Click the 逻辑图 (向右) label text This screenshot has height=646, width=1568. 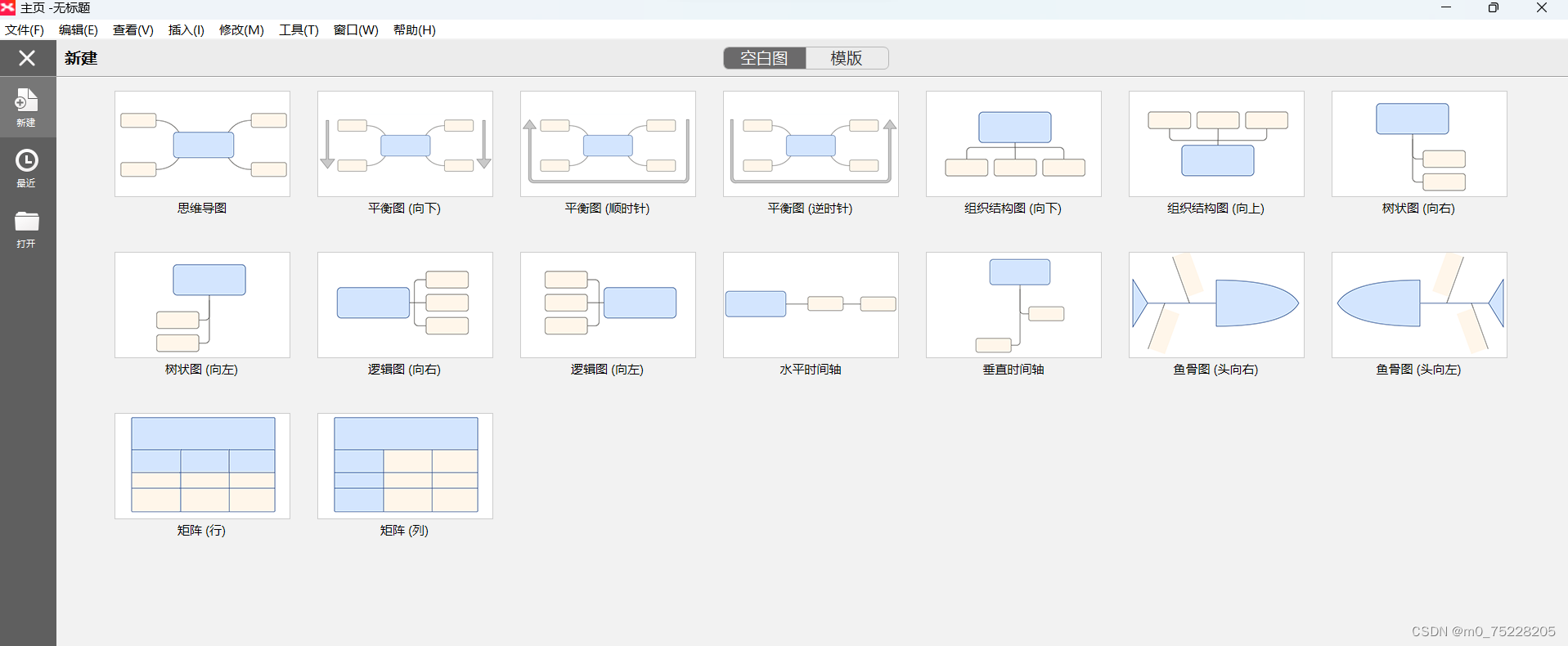(x=404, y=370)
